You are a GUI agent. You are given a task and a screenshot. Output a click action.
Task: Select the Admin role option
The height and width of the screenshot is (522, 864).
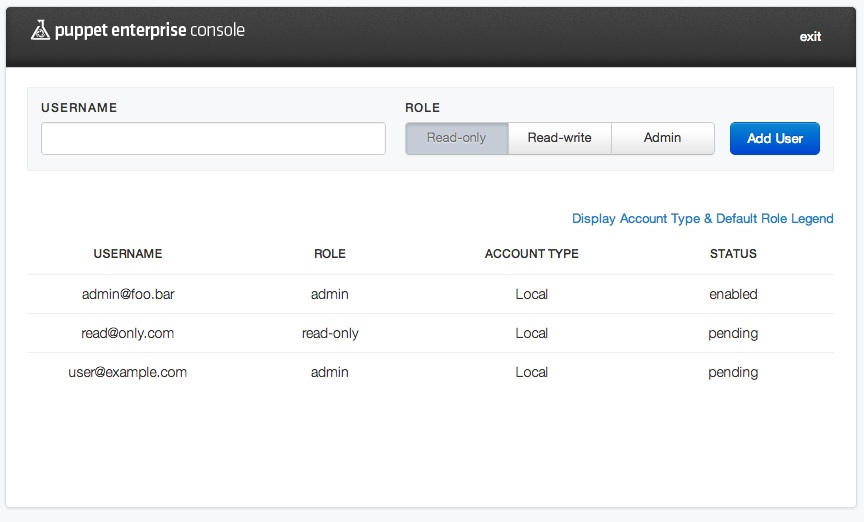coord(662,138)
